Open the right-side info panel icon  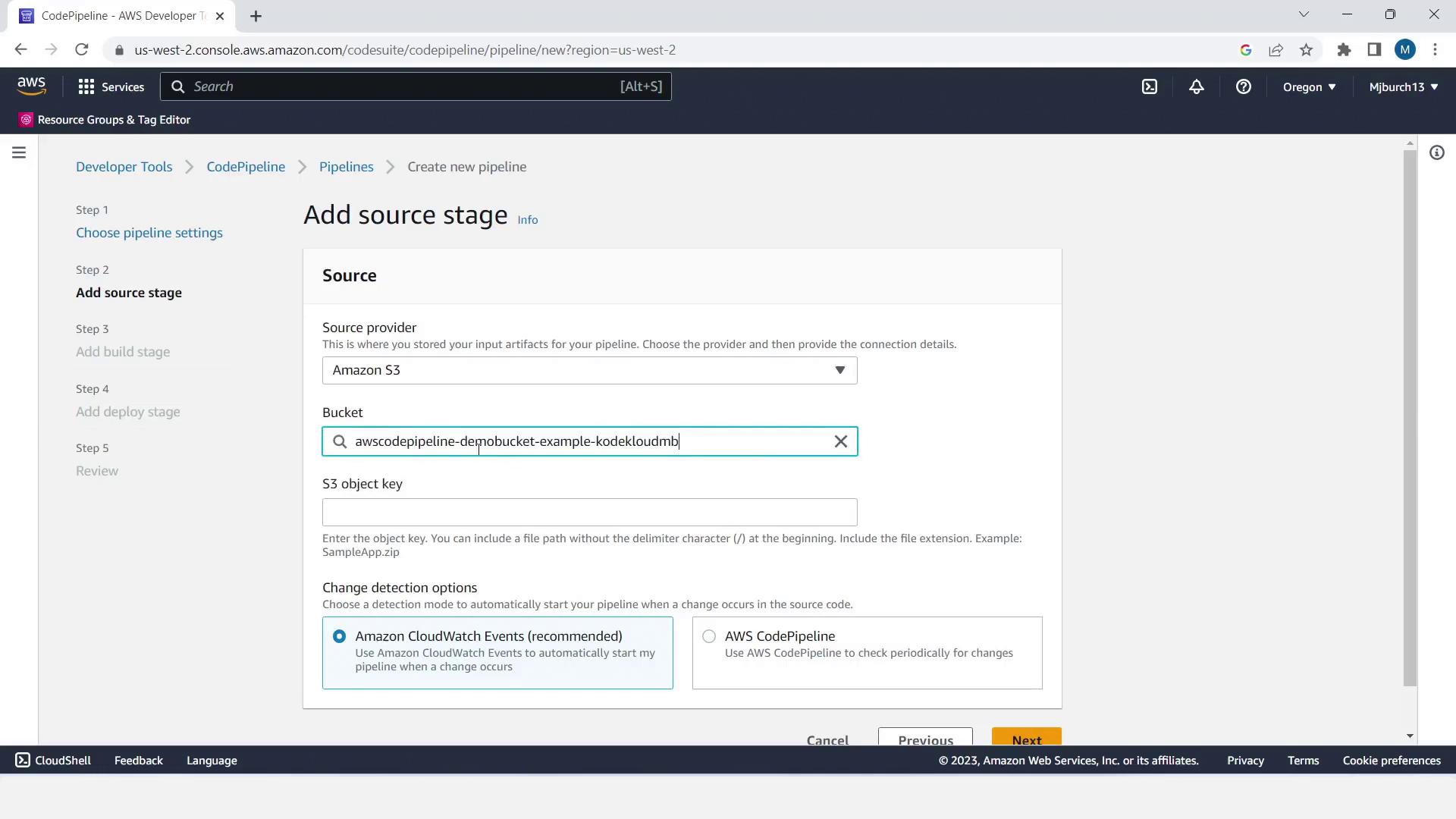(x=1436, y=152)
